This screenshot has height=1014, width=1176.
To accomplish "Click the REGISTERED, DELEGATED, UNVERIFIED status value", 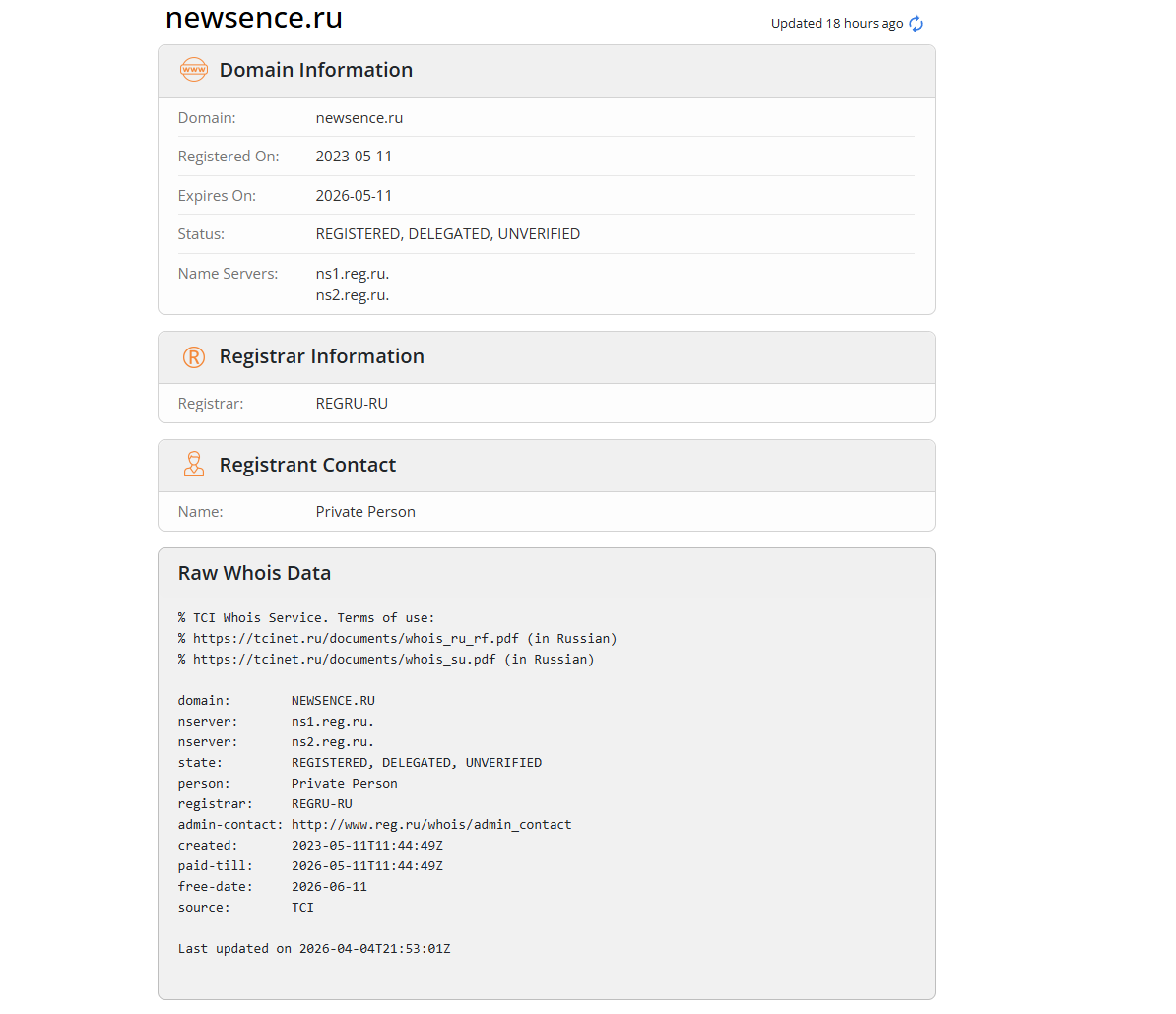I will point(447,234).
